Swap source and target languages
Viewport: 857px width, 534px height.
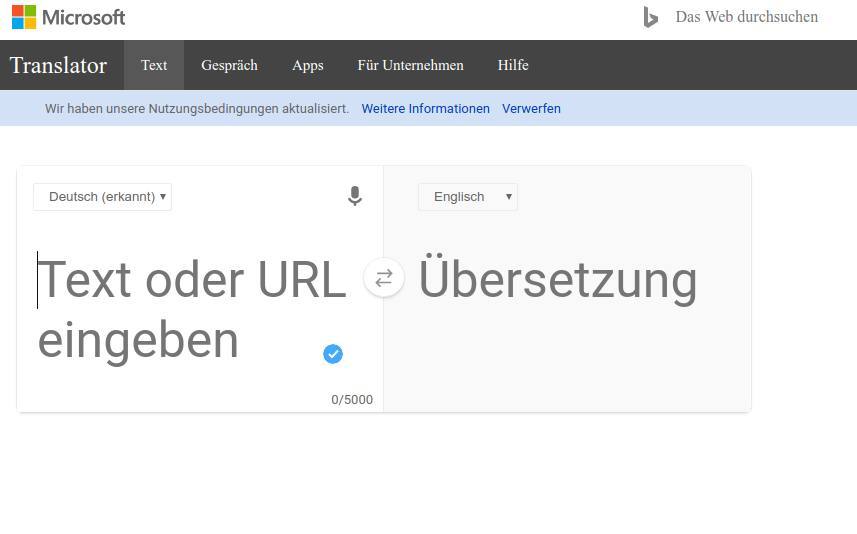(384, 278)
